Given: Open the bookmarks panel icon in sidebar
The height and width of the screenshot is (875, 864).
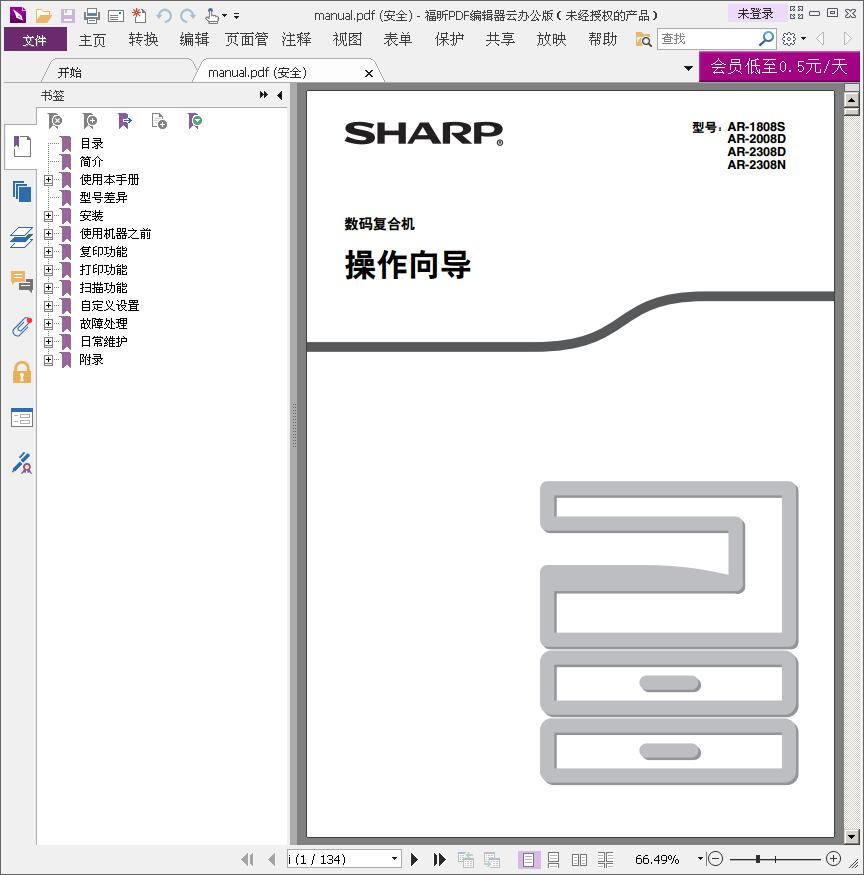Looking at the screenshot, I should (x=22, y=146).
